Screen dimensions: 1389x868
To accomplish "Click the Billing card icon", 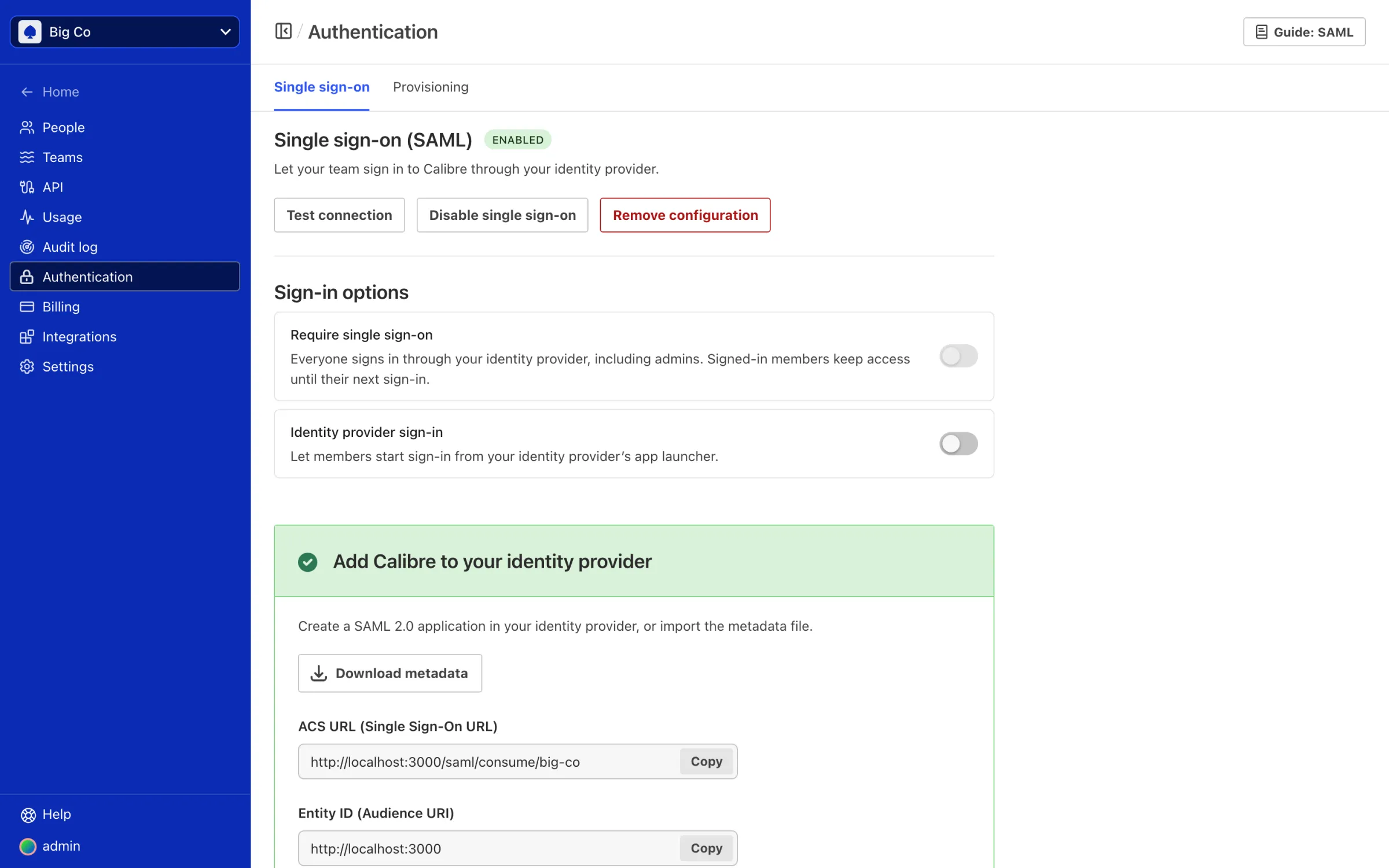I will point(27,307).
